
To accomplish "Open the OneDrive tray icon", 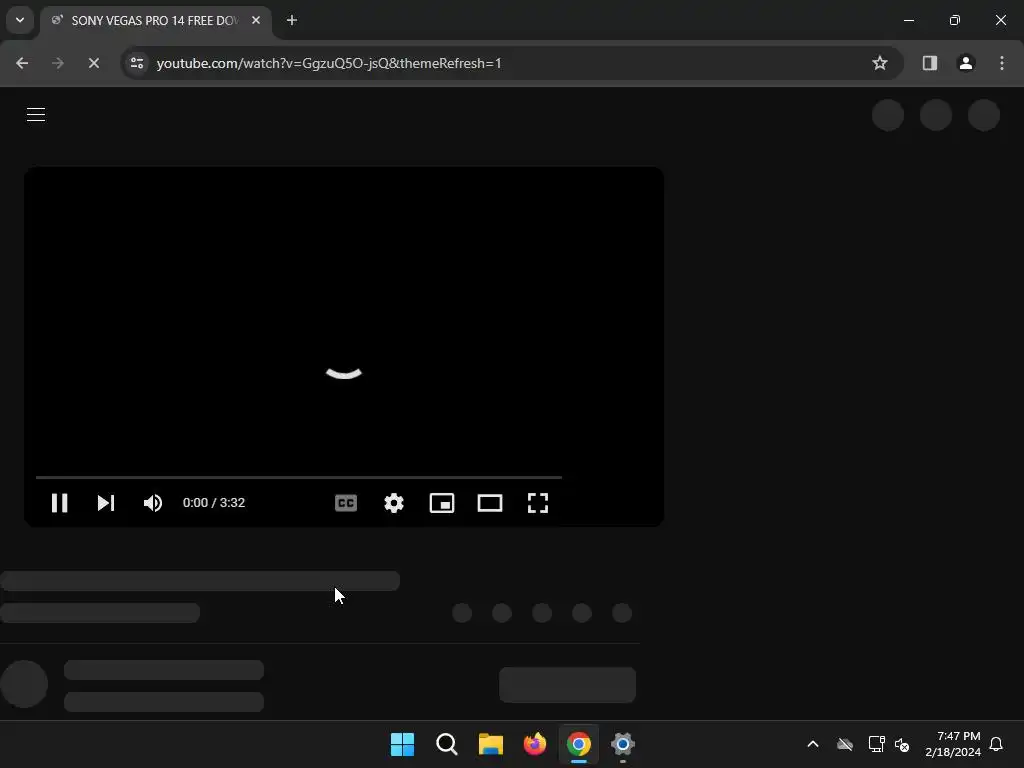I will click(x=845, y=744).
